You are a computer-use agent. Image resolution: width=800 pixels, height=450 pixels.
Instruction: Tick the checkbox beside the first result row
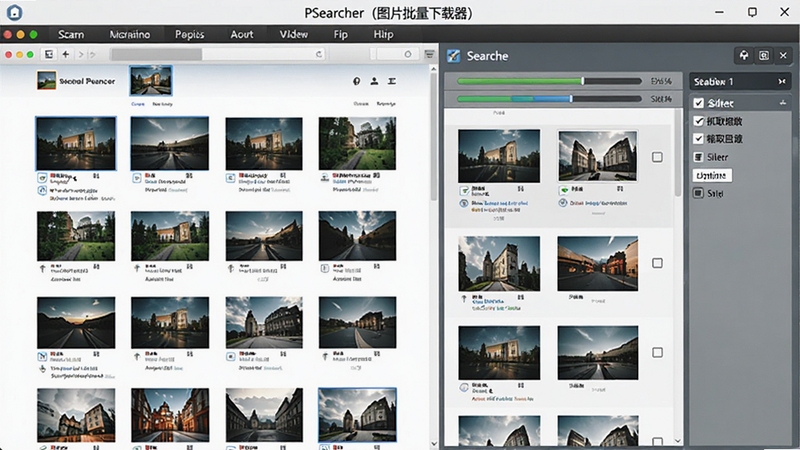(657, 157)
